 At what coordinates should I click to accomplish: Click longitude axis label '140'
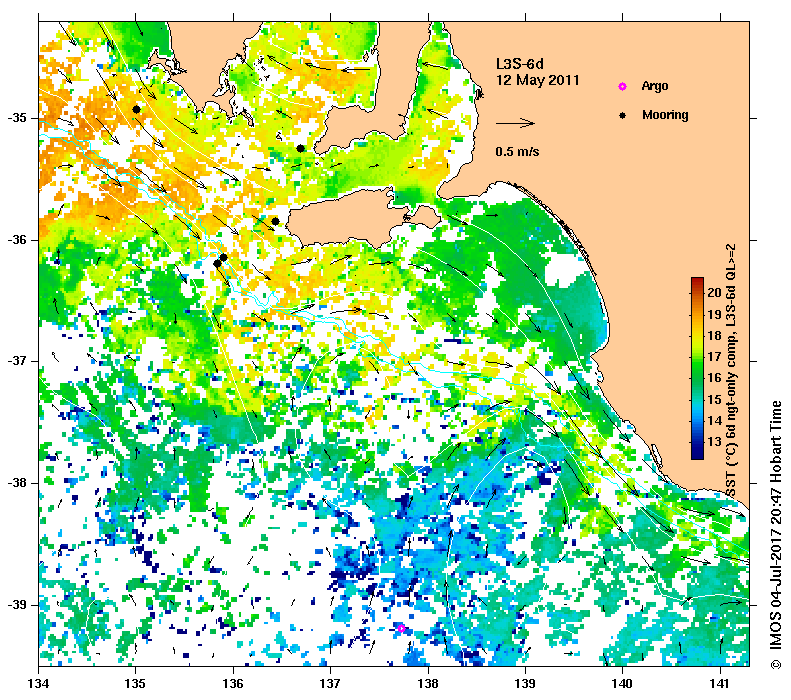[623, 683]
